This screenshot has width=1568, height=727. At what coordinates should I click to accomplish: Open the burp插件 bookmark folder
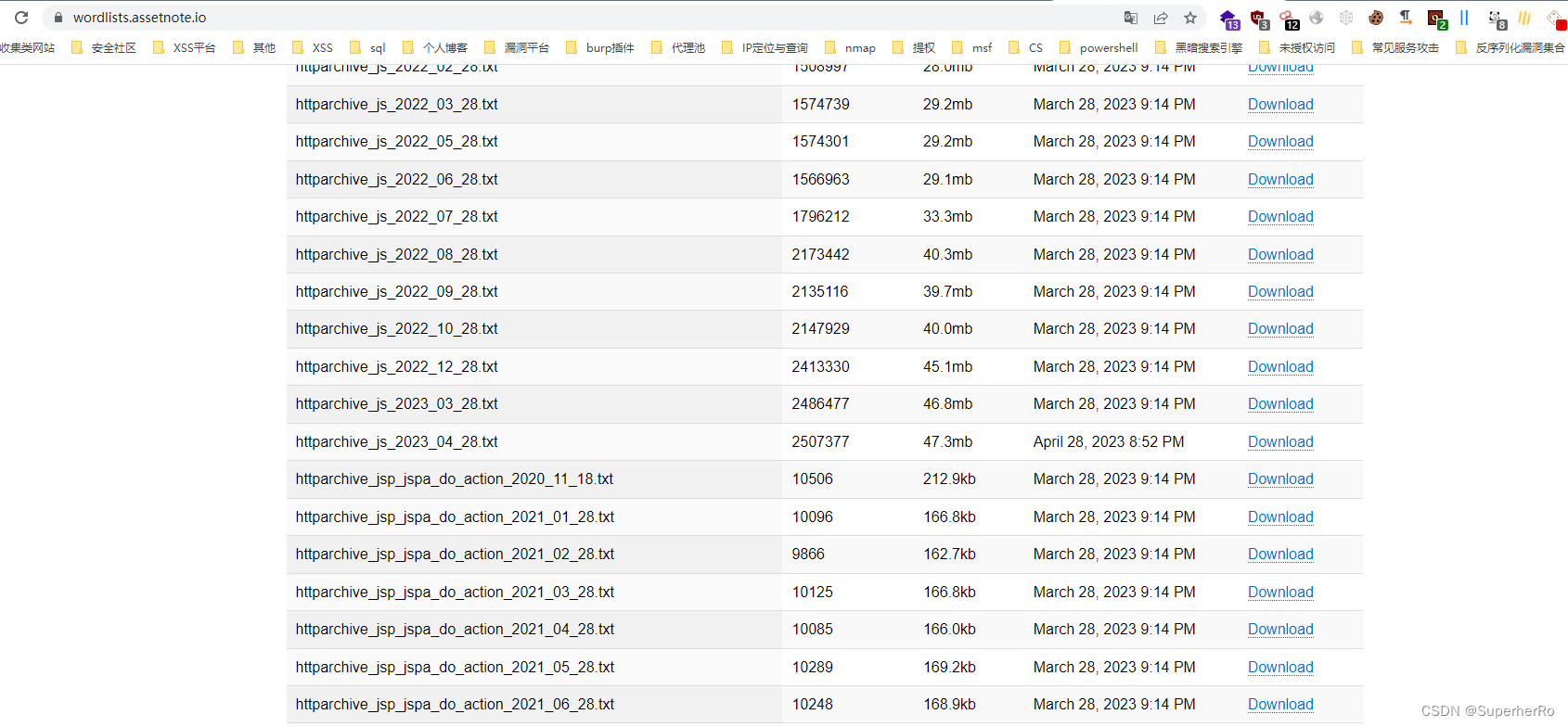coord(600,47)
